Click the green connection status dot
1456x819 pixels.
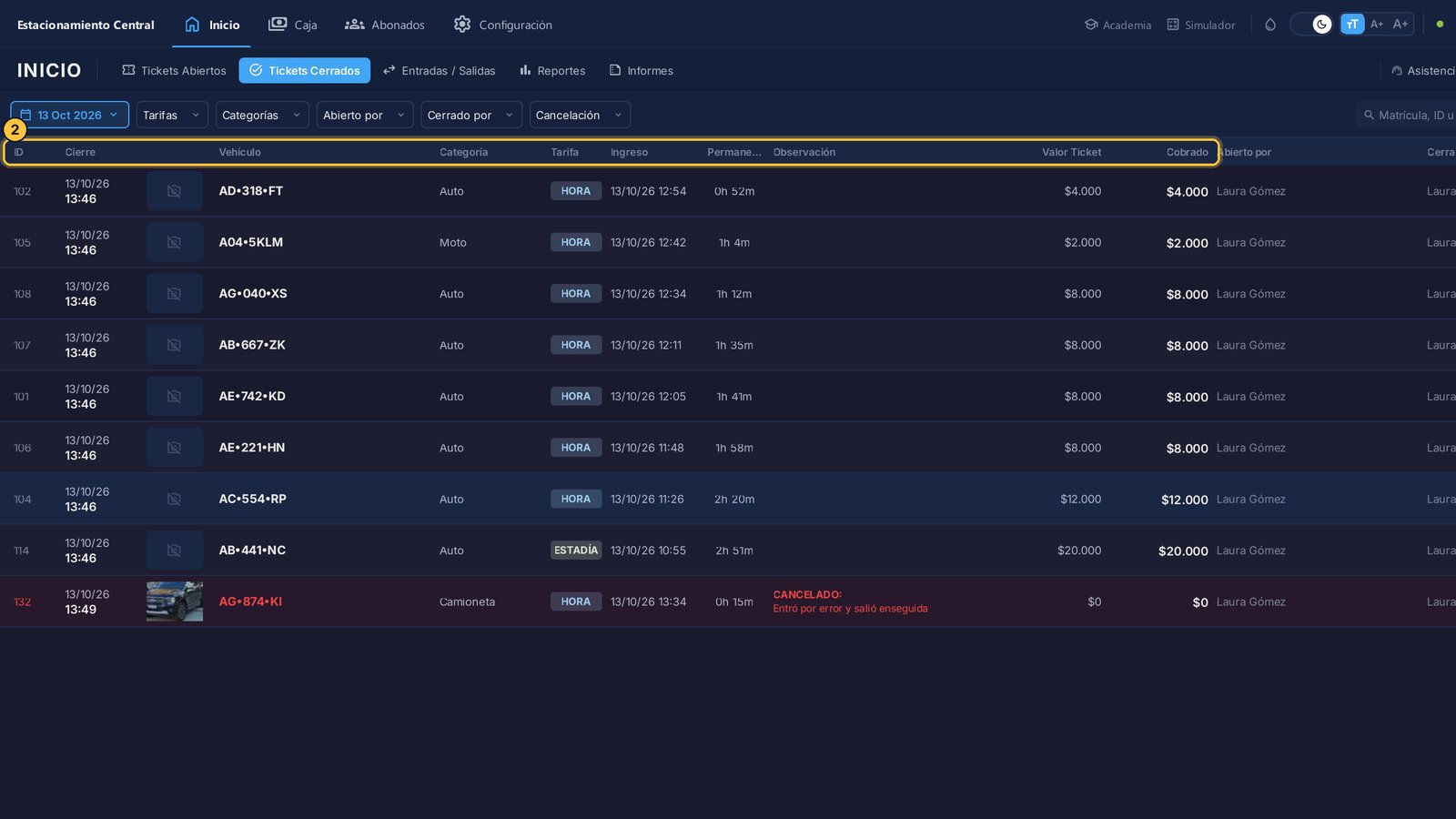tap(1440, 25)
